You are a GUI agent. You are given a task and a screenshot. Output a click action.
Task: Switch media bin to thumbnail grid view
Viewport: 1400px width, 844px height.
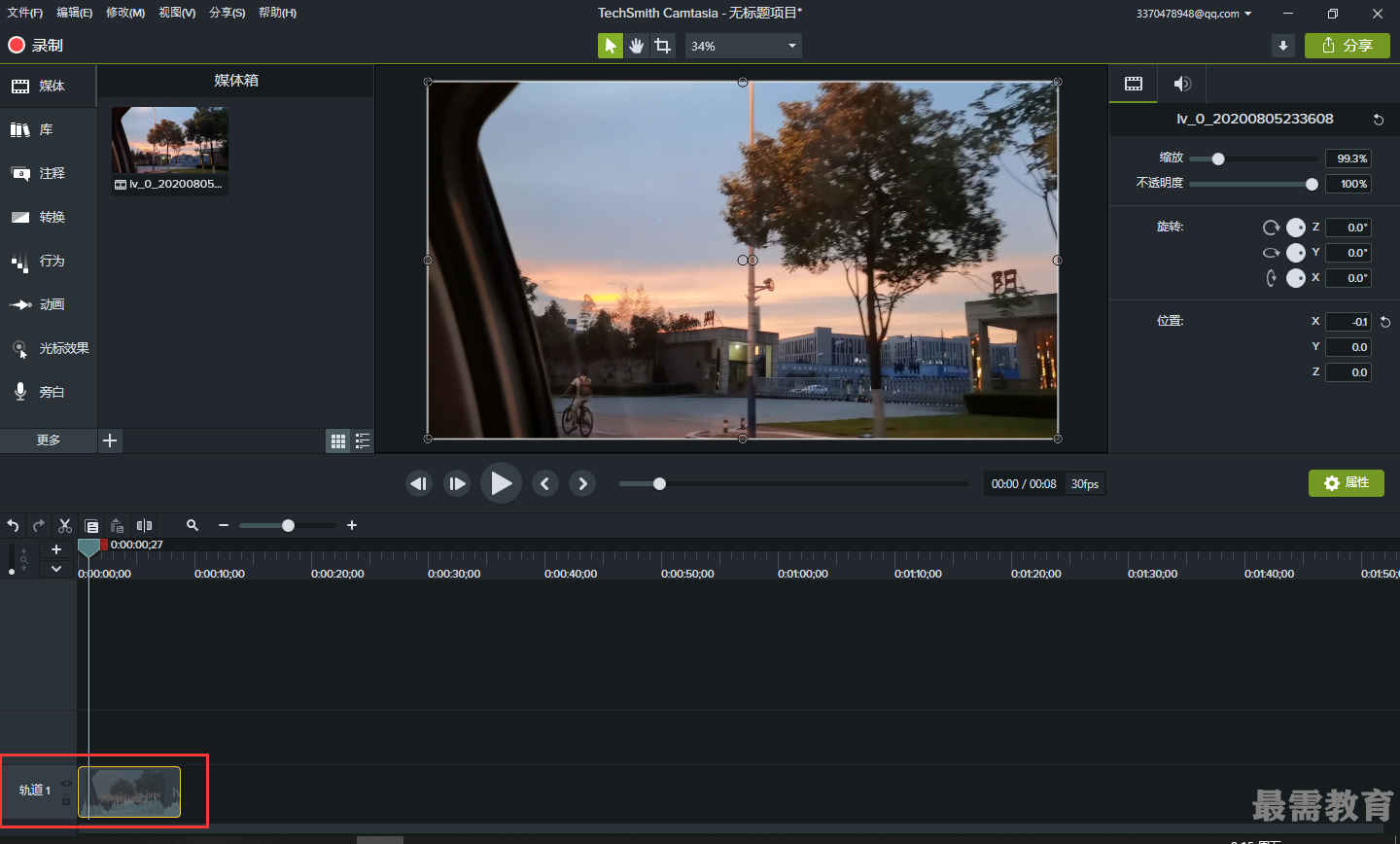click(x=338, y=441)
